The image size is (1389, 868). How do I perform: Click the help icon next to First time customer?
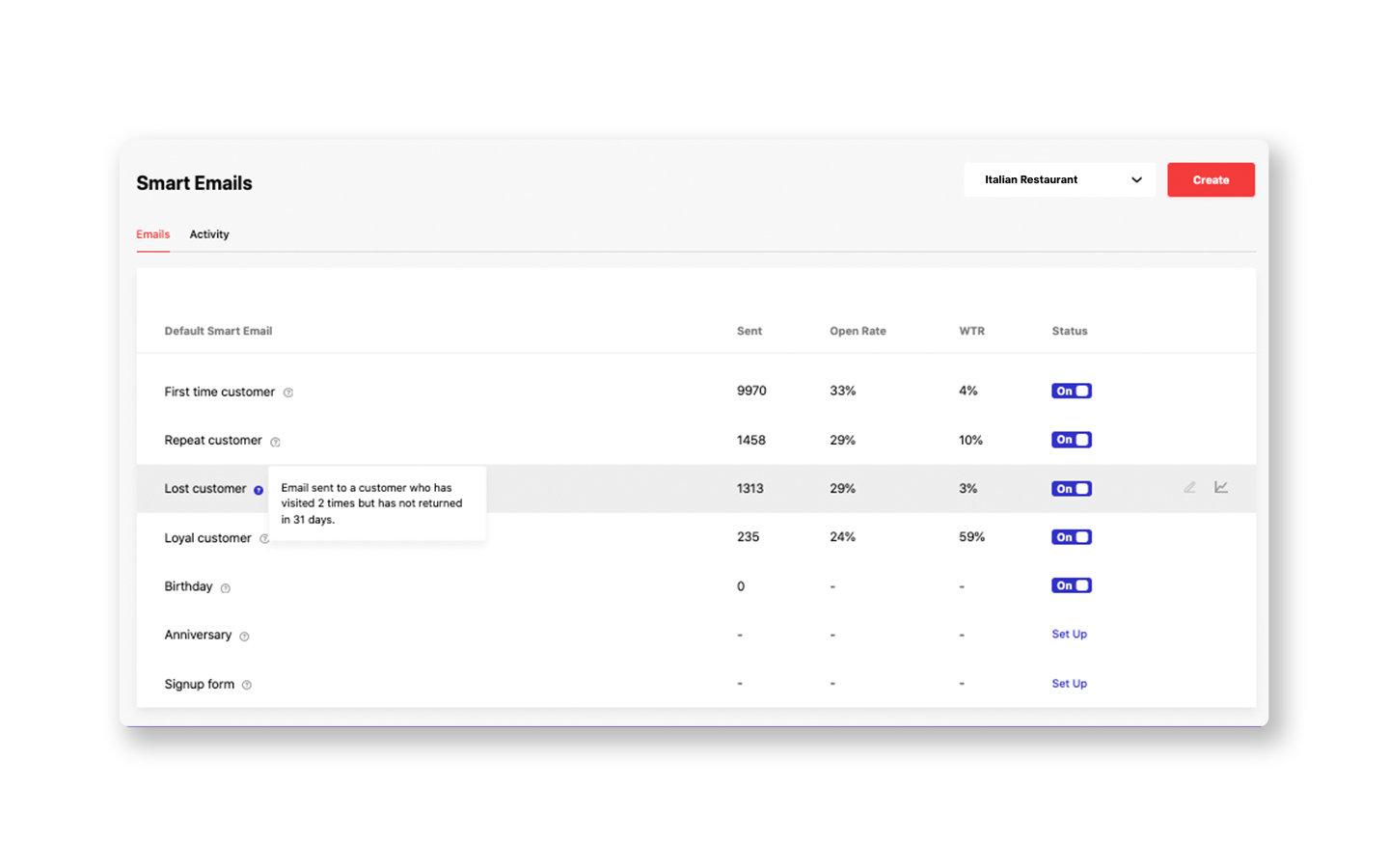288,393
